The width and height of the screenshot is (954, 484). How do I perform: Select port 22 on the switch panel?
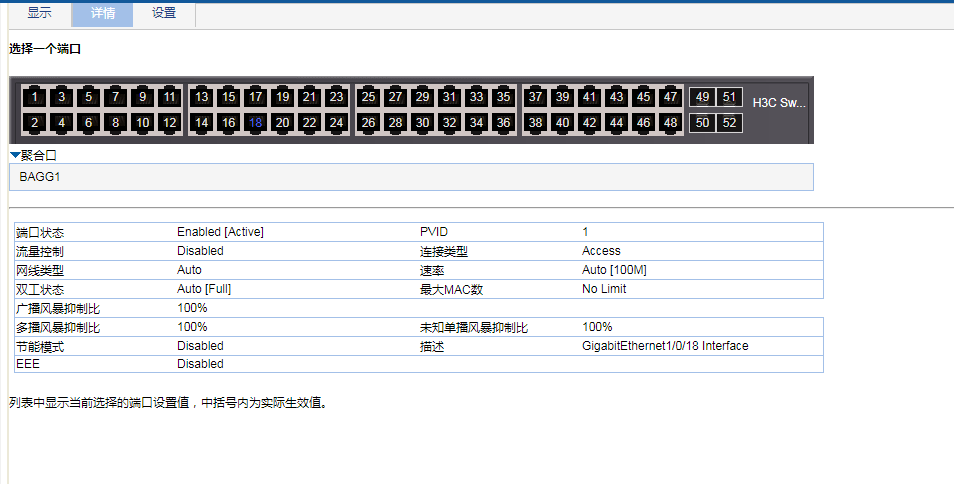click(x=310, y=123)
